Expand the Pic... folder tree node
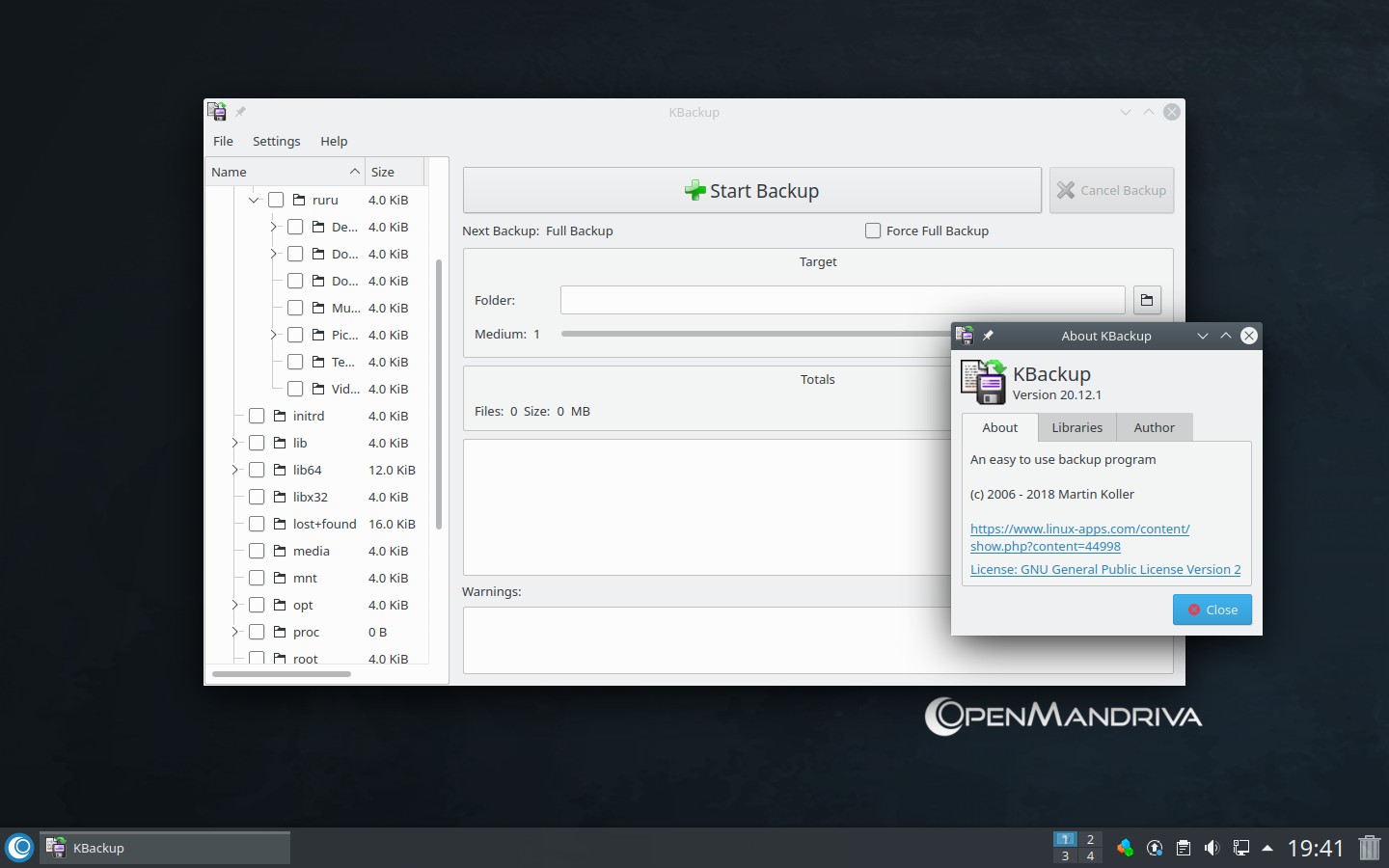Image resolution: width=1389 pixels, height=868 pixels. click(x=274, y=335)
